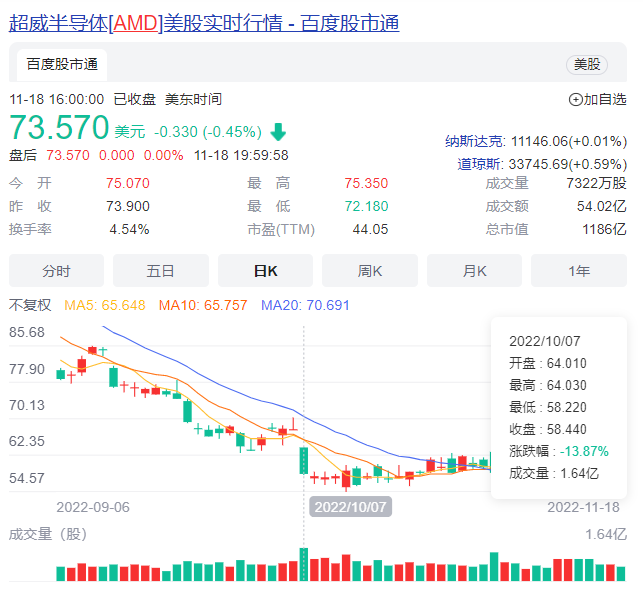Click the highlighted 2022/10/07 volume bar
The width and height of the screenshot is (643, 591).
pos(304,564)
